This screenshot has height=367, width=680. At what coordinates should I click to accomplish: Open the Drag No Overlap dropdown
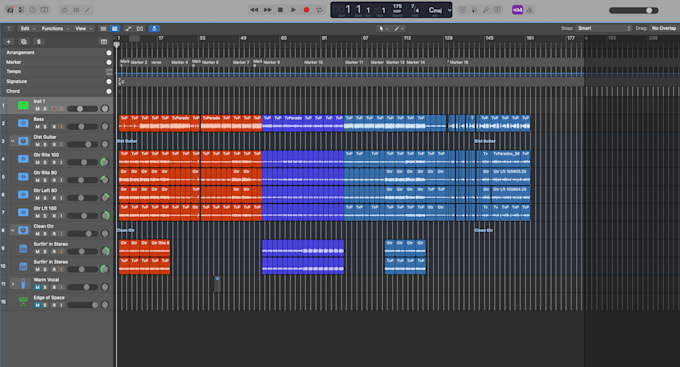(x=664, y=28)
